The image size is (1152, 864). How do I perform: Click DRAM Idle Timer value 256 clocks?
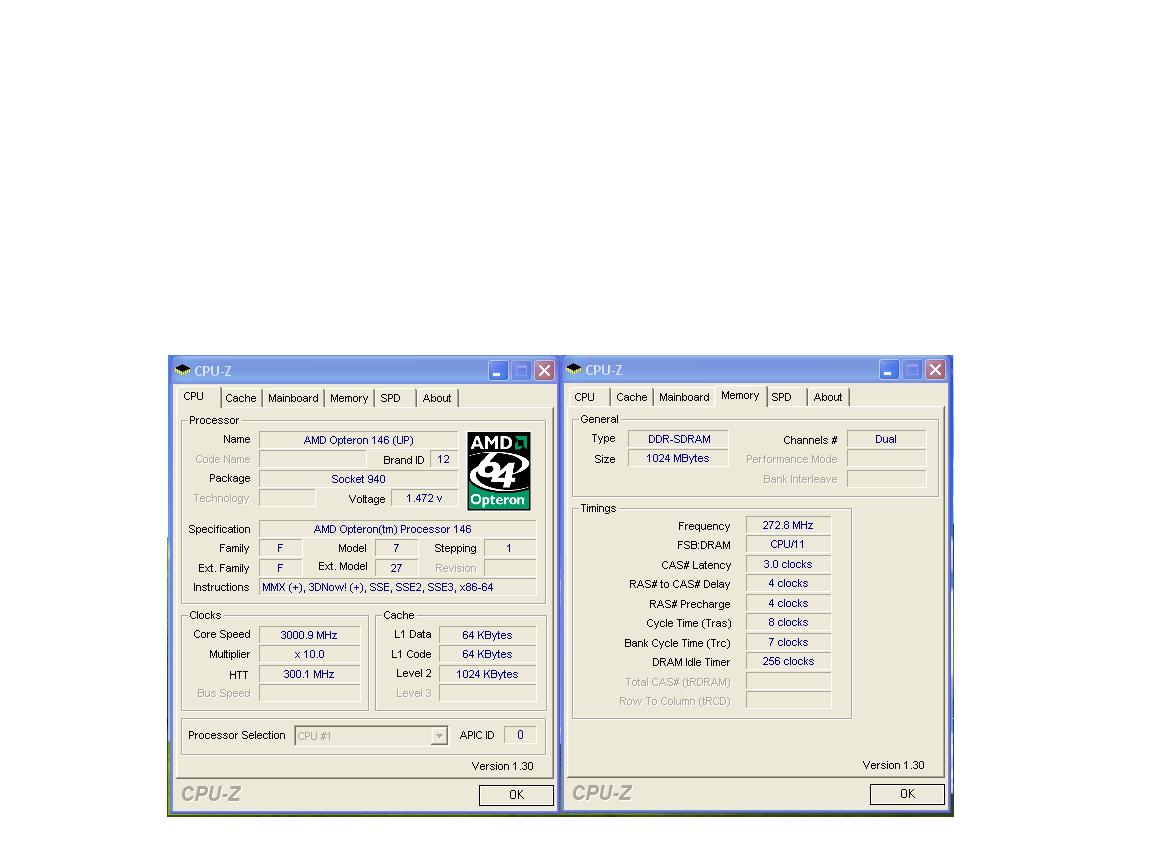(x=788, y=661)
